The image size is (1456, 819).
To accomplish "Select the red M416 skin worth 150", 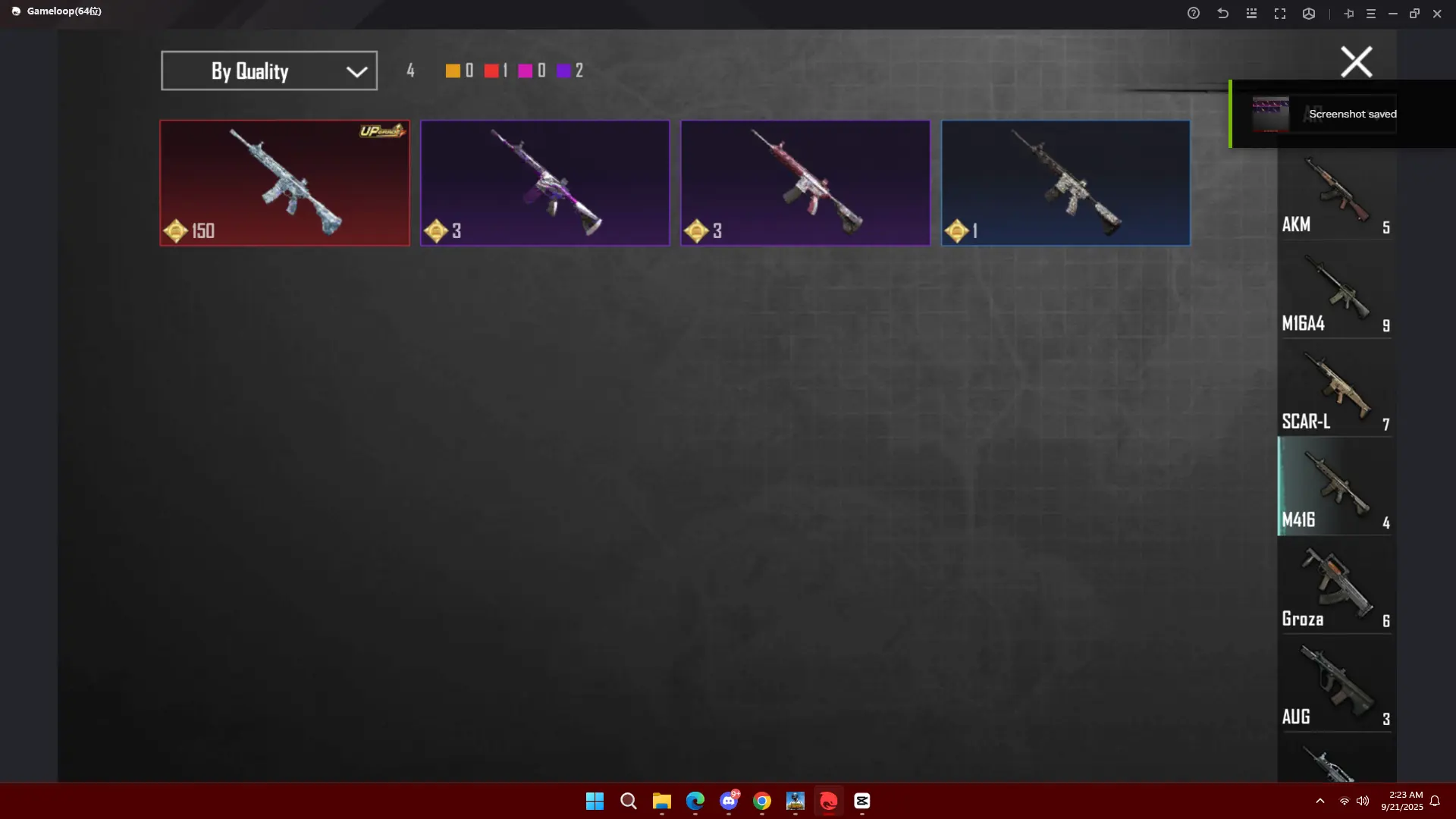I will tap(284, 183).
